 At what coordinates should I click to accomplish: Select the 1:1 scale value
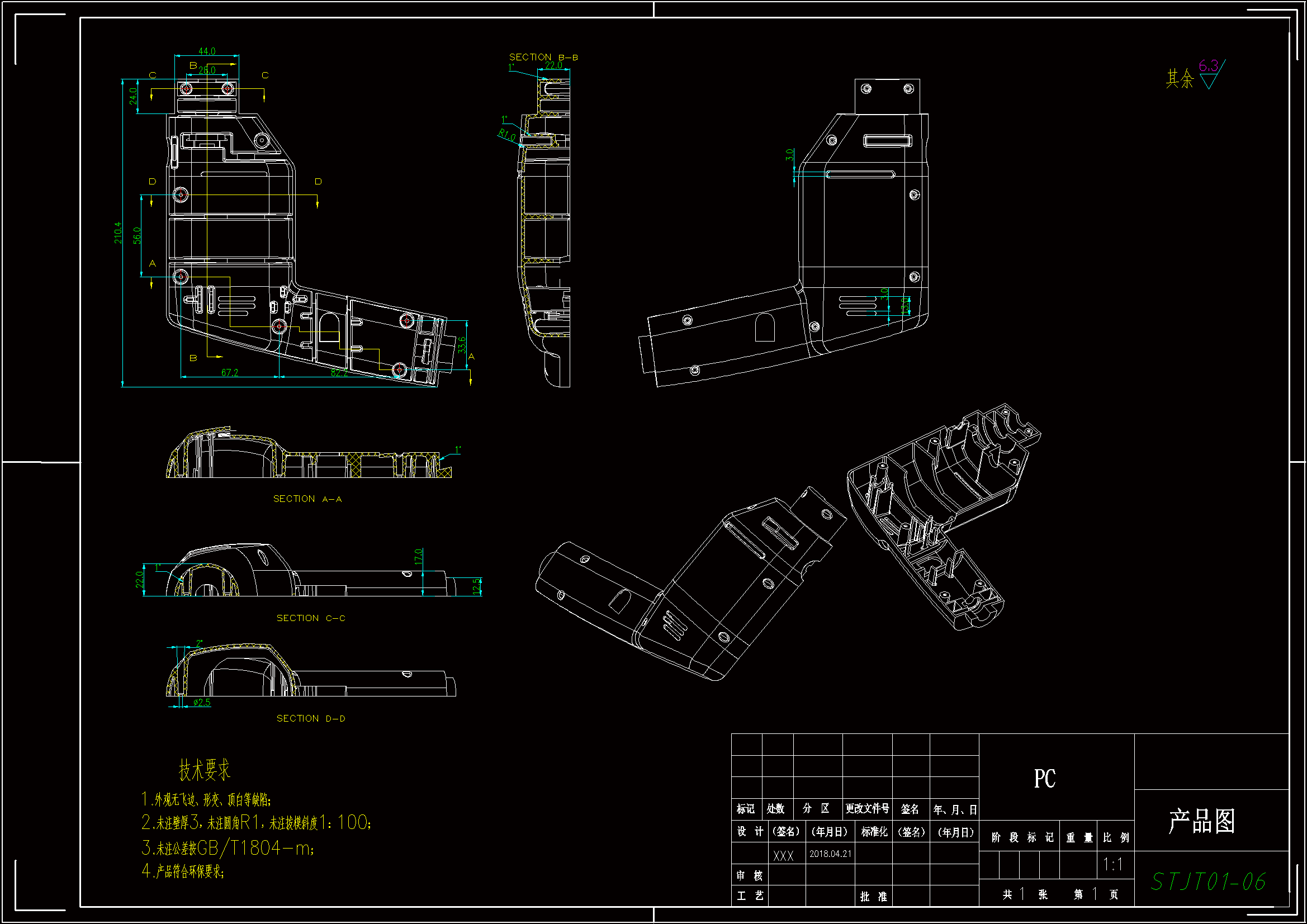point(1112,865)
